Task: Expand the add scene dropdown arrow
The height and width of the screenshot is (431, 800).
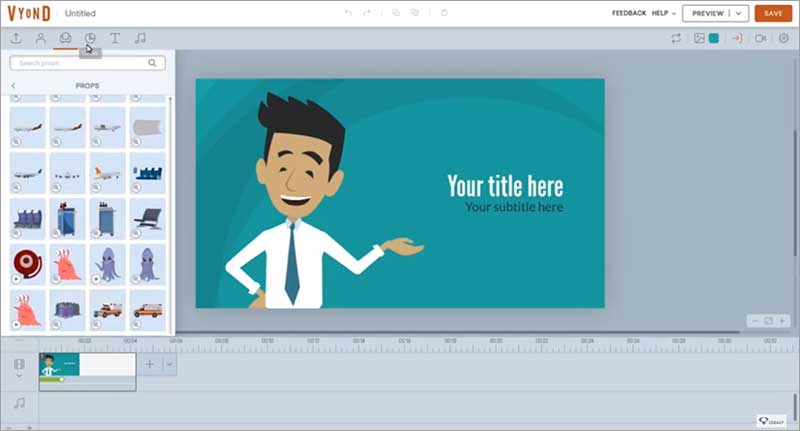Action: (170, 365)
